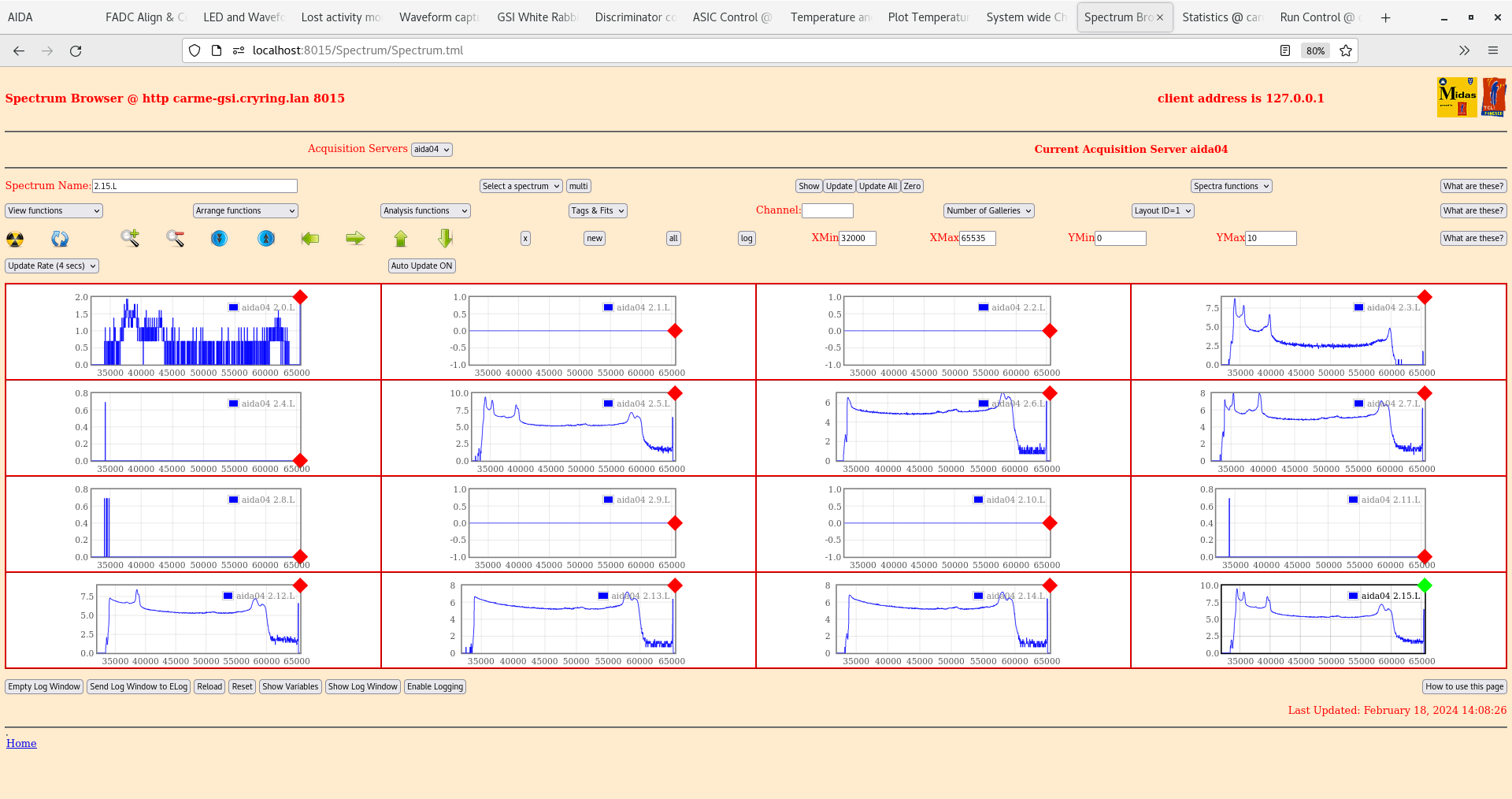
Task: Click the blue circle down-arrows icon
Action: click(x=219, y=238)
